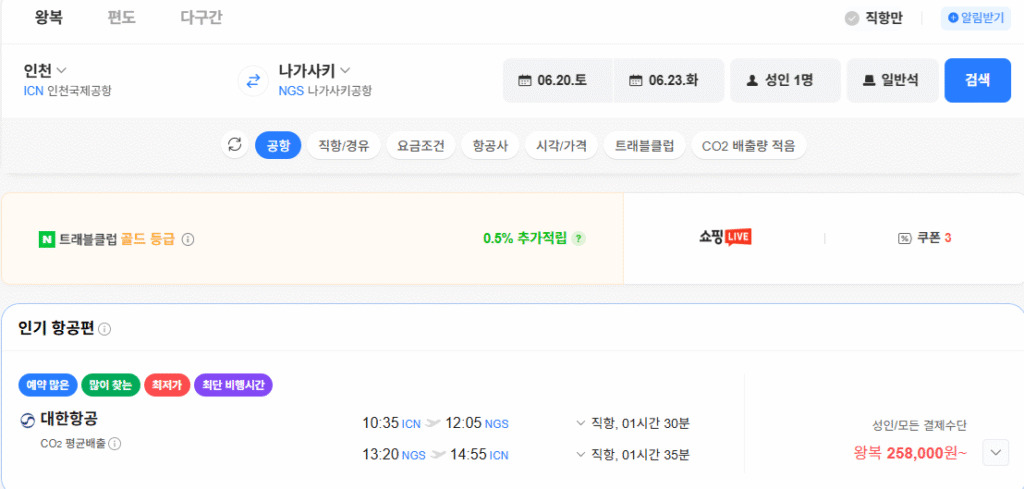Click the 대한항공 airline name
Viewport: 1024px width, 489px height.
69,418
